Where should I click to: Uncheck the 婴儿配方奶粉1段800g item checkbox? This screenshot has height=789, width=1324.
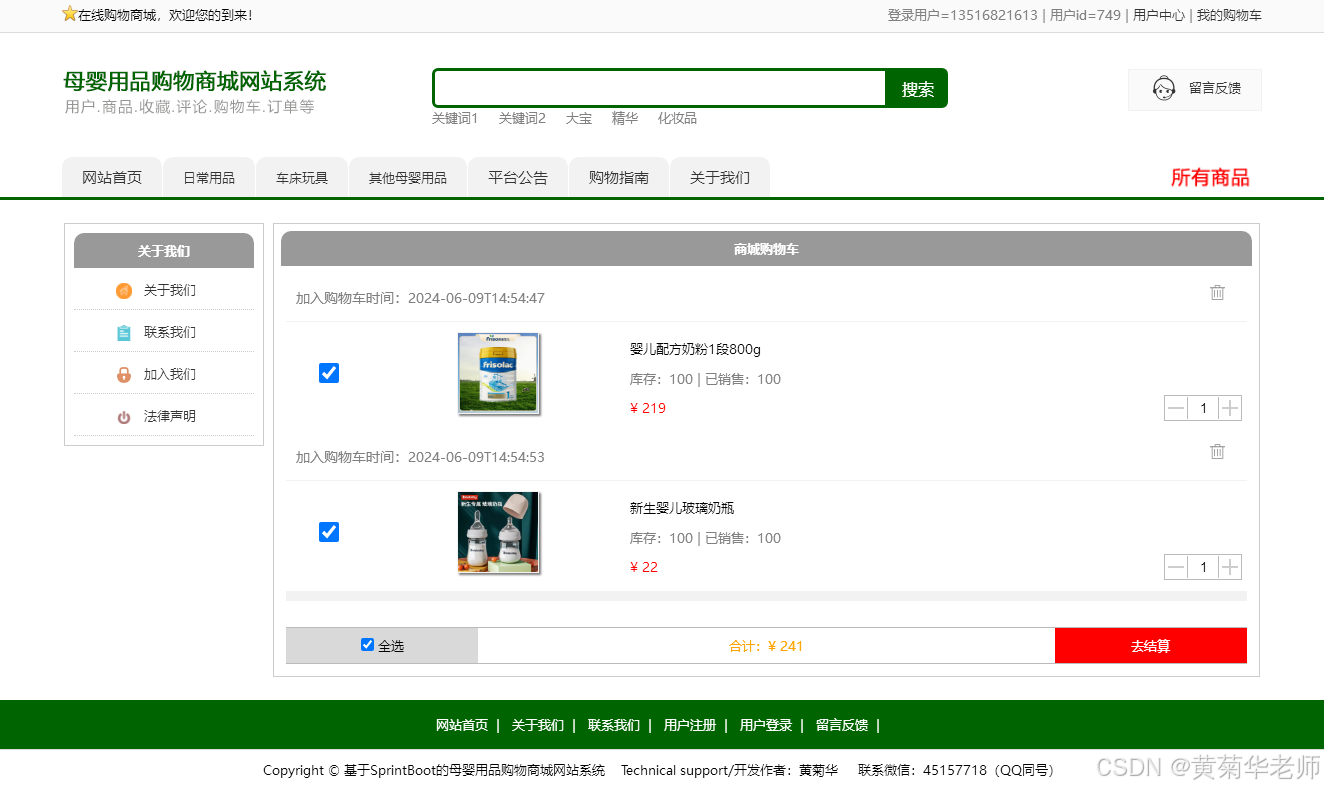pyautogui.click(x=329, y=373)
